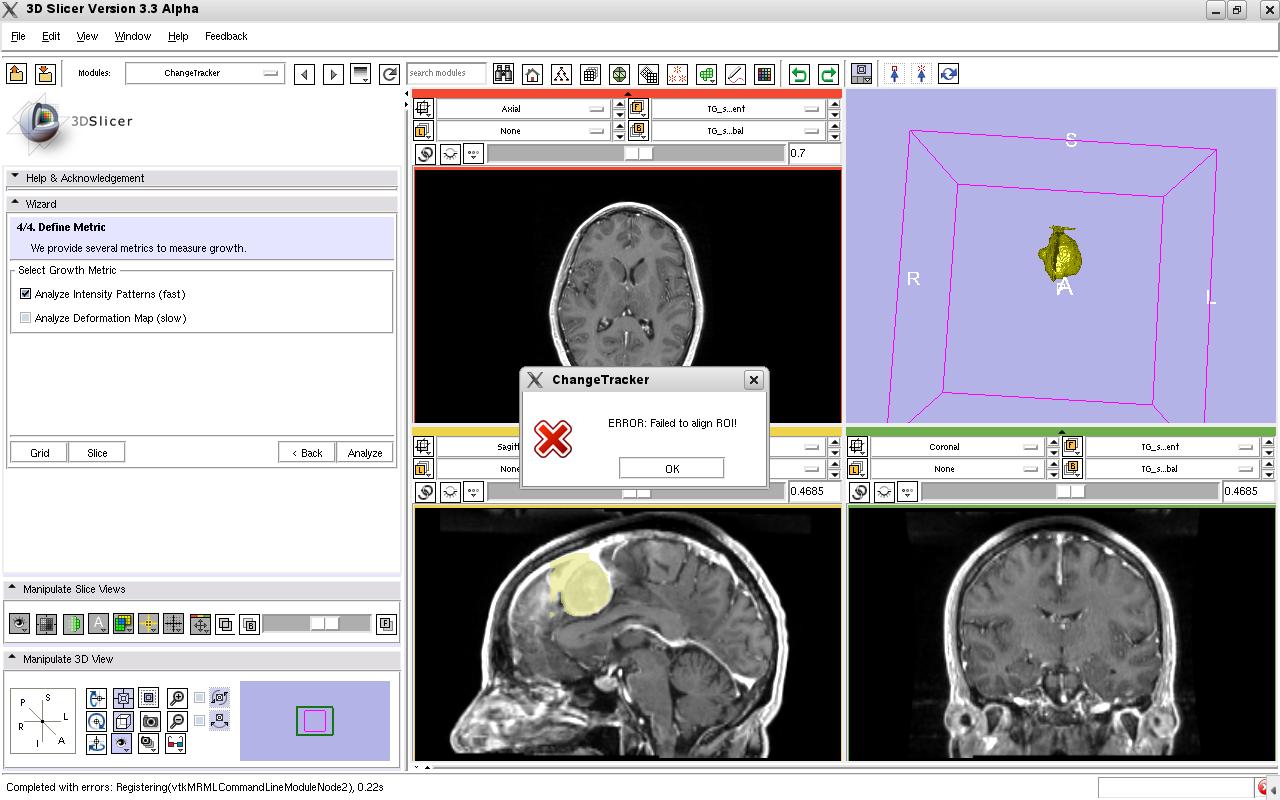Click the yellow crosshair icon in Slice Views

(x=148, y=624)
